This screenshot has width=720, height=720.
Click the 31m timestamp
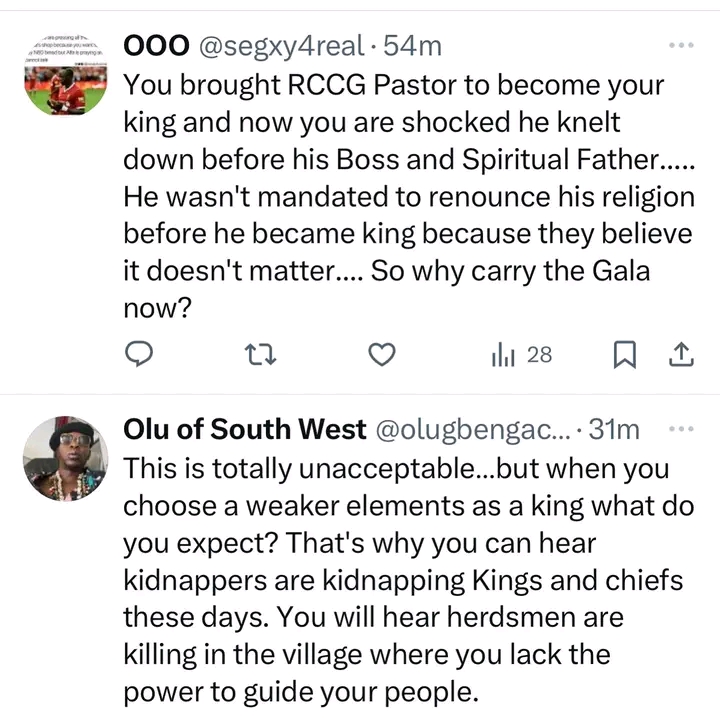[614, 430]
